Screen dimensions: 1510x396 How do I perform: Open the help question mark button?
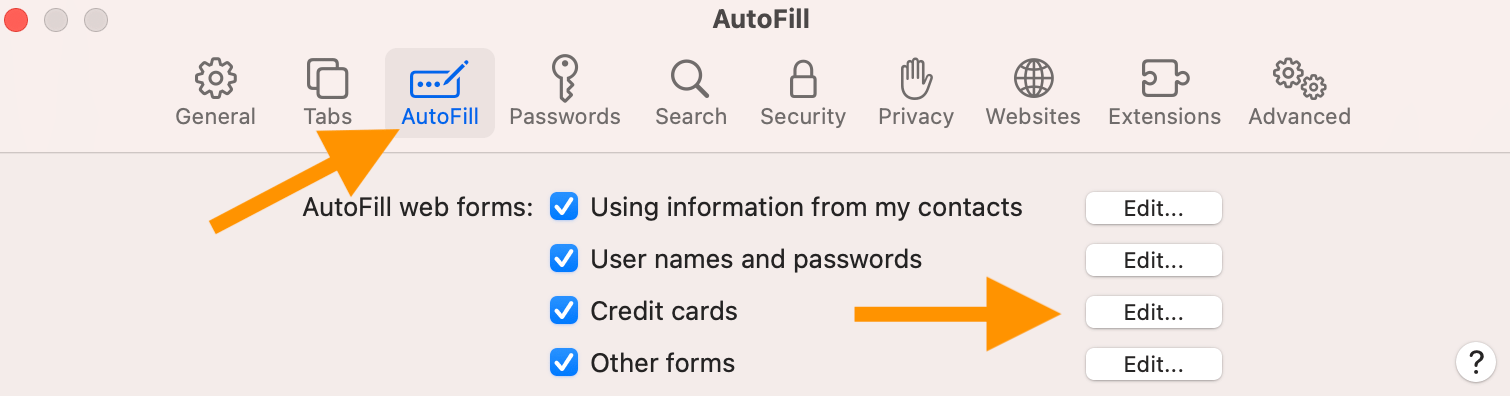pos(1476,361)
